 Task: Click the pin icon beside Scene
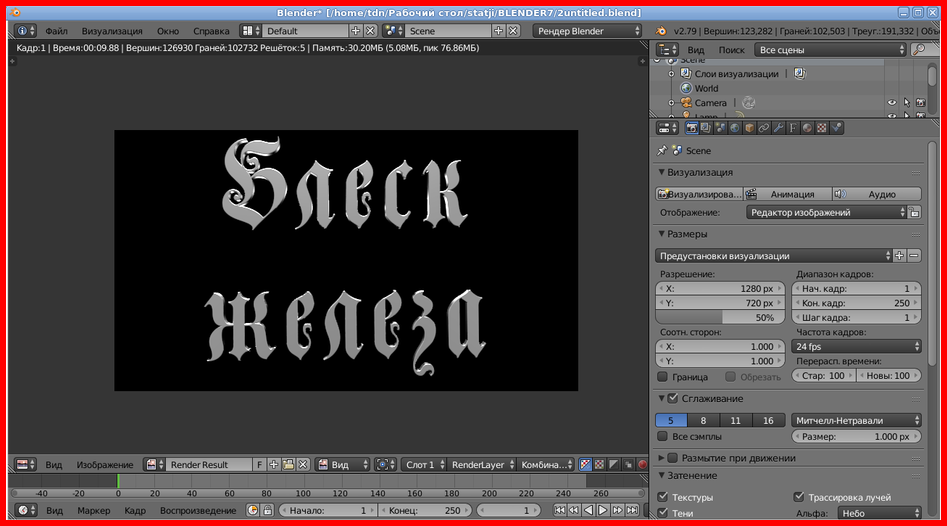click(x=662, y=150)
